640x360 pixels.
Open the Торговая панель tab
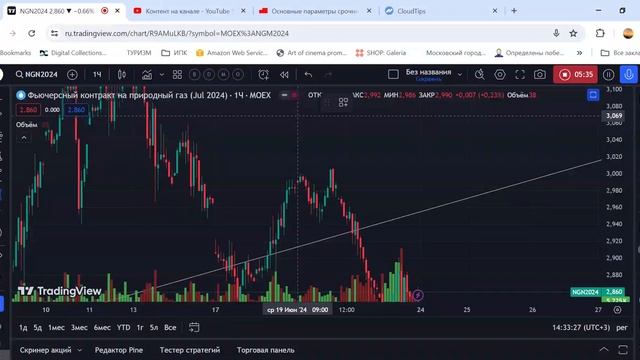click(265, 350)
